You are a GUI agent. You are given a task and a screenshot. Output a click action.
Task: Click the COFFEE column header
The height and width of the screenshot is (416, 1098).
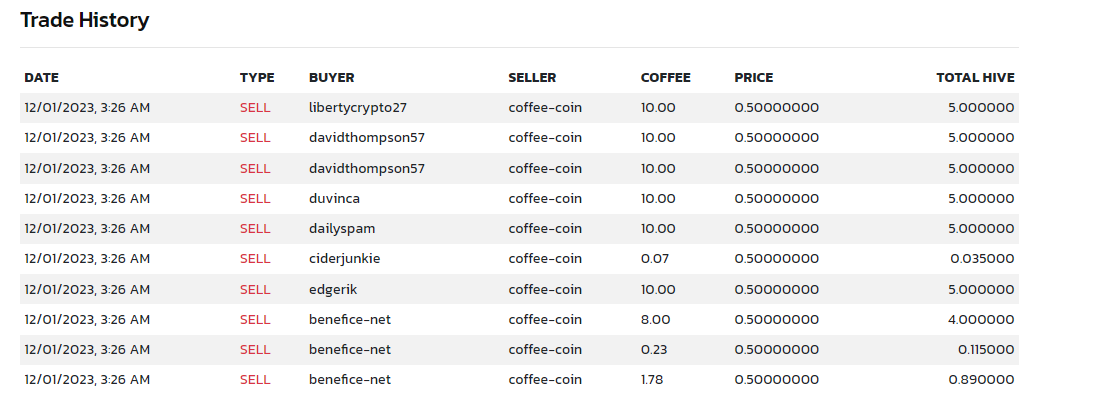(665, 78)
